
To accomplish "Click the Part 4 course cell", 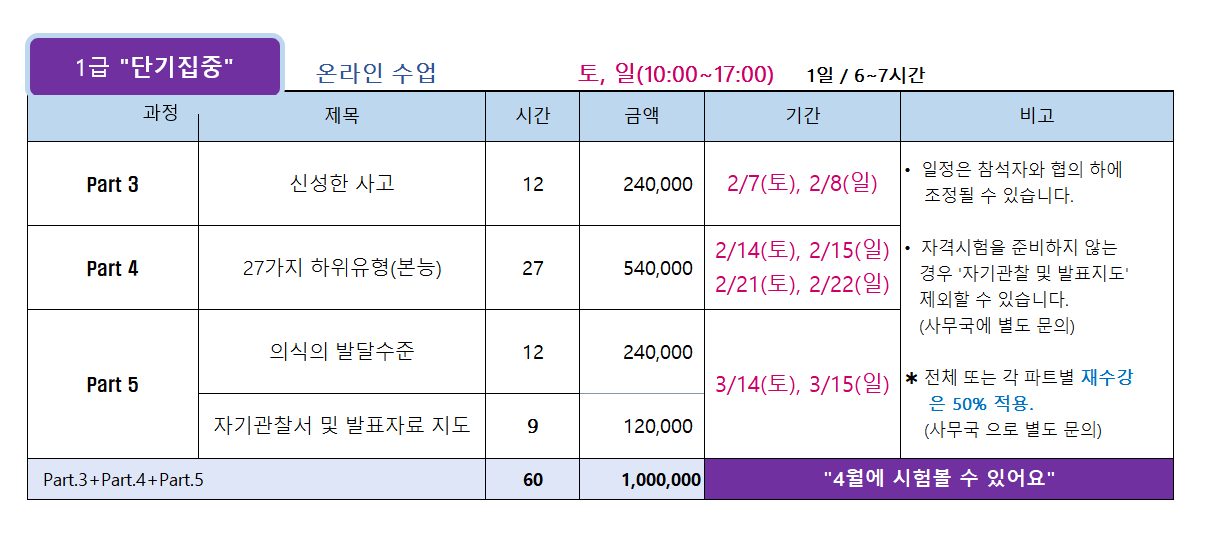I will 113,268.
